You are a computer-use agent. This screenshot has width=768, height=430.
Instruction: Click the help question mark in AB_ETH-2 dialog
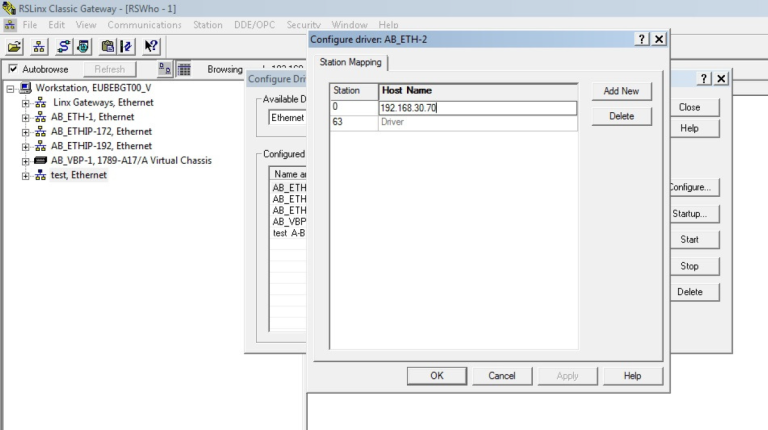point(642,39)
